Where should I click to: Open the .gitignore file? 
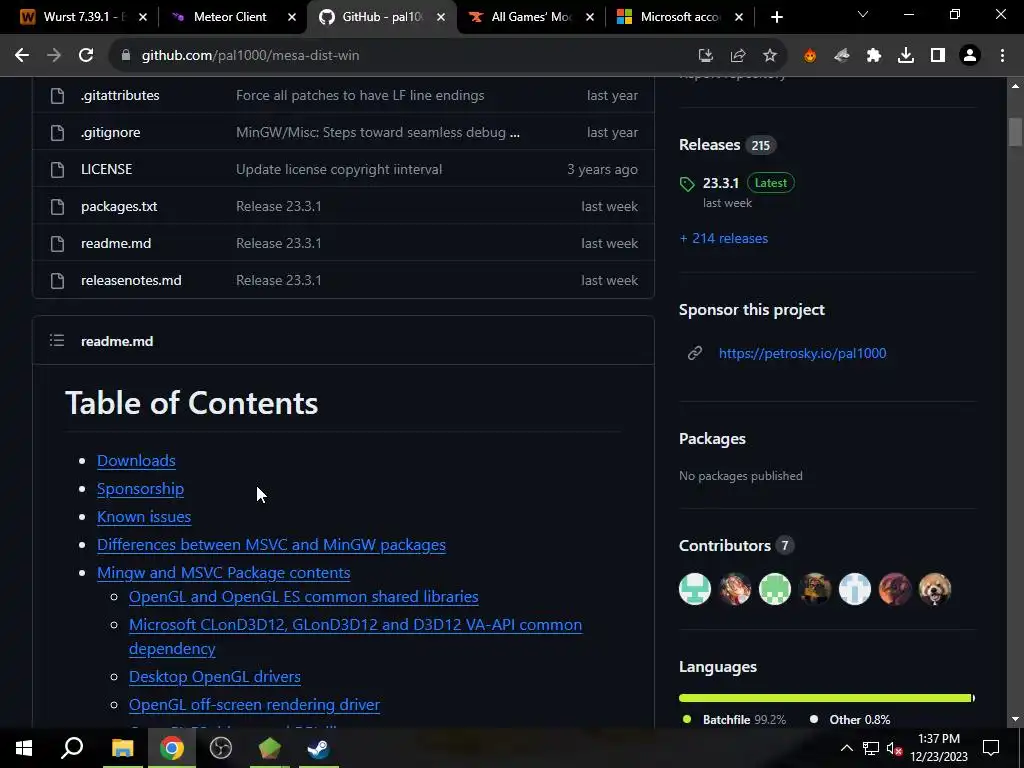(110, 133)
